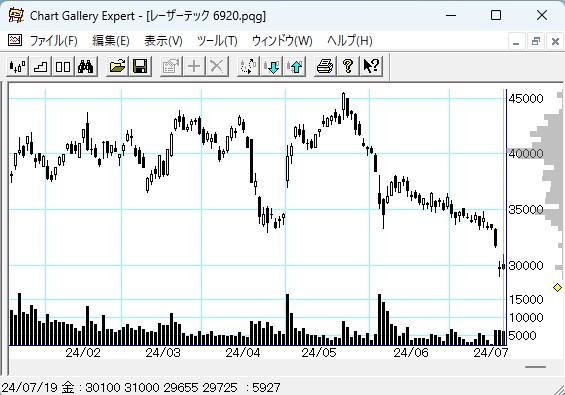Choose the two-pane layout toolbar icon
565x395 pixels.
click(63, 66)
